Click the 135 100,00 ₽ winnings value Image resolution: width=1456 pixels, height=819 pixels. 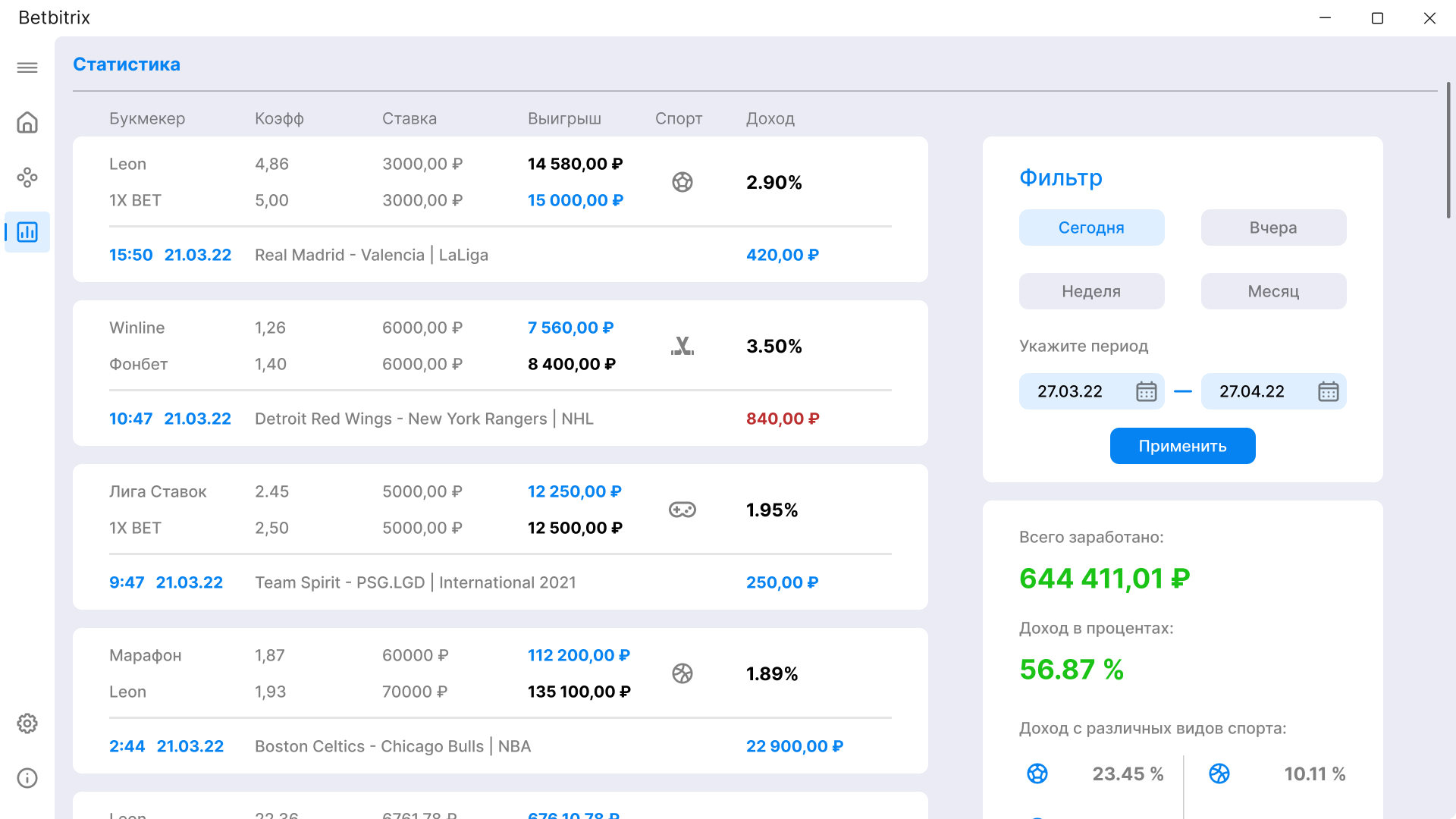tap(579, 692)
